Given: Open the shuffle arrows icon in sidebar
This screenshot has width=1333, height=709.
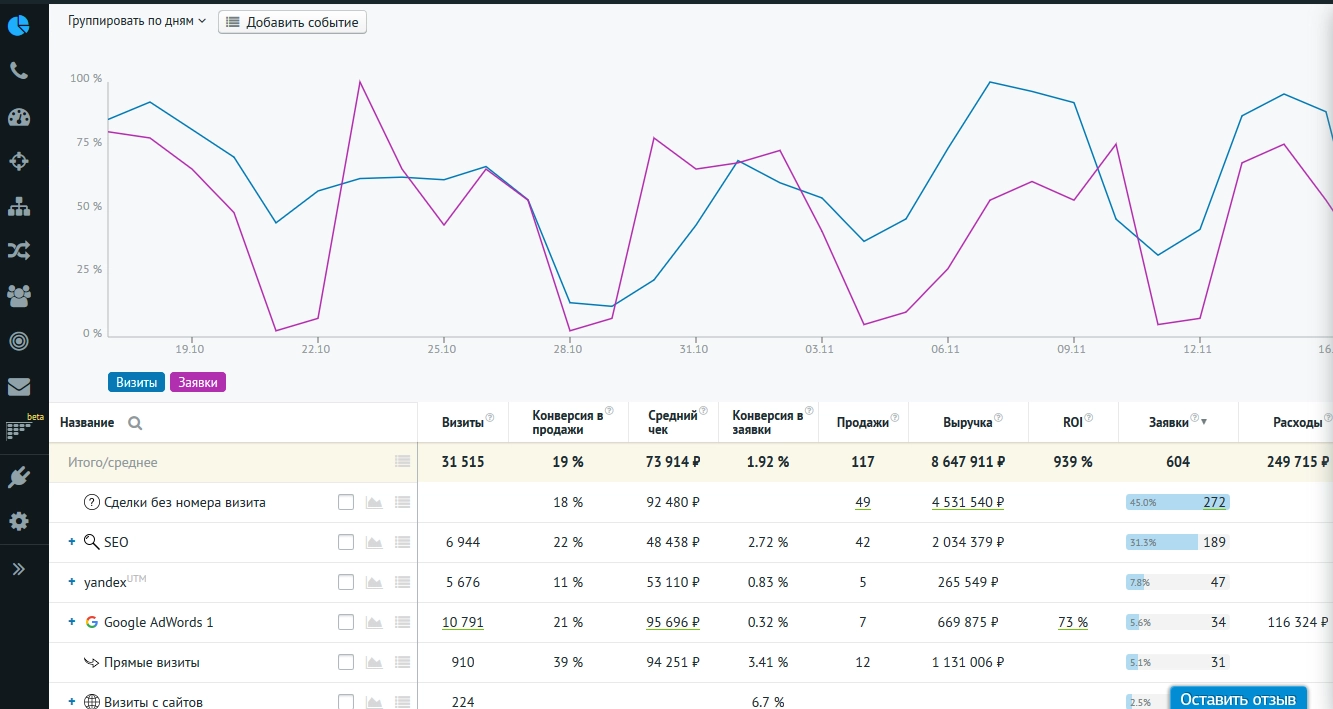Looking at the screenshot, I should coord(18,251).
